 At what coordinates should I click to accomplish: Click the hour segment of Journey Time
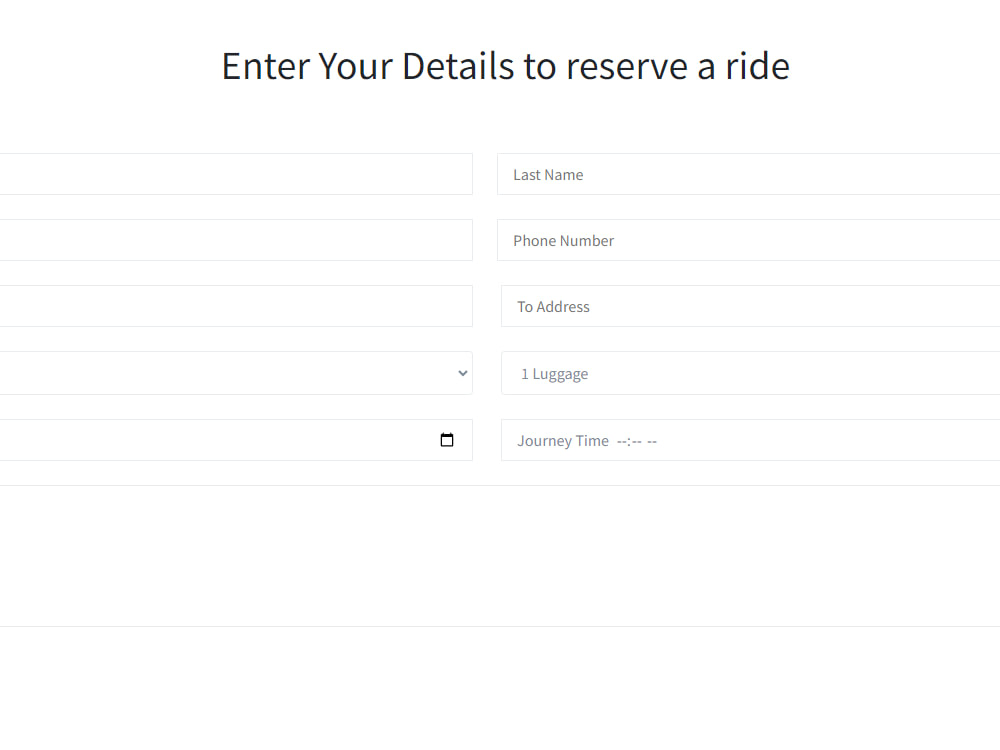pyautogui.click(x=622, y=440)
